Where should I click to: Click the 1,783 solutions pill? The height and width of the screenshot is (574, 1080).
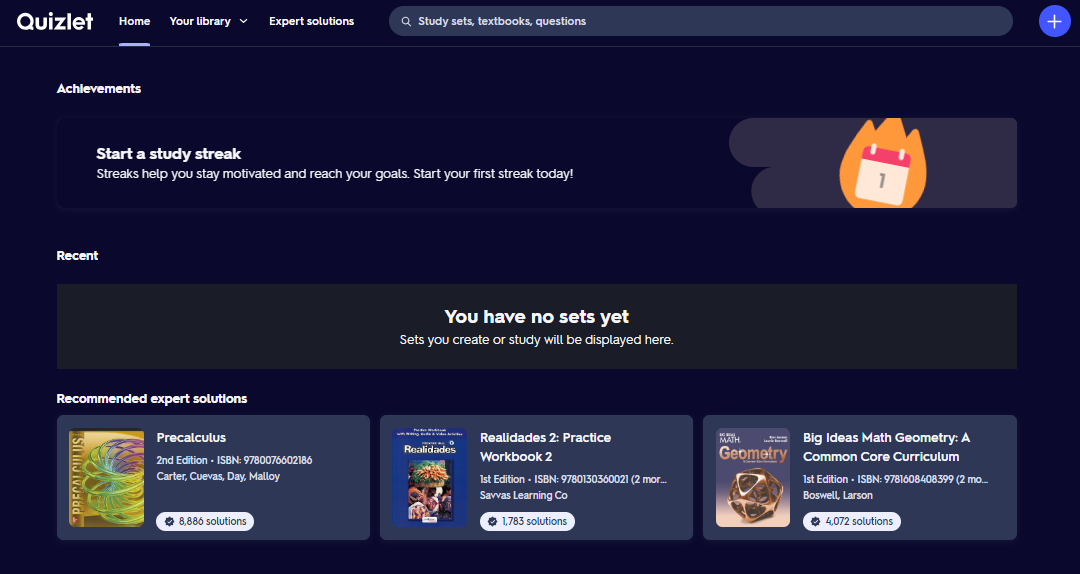[528, 522]
